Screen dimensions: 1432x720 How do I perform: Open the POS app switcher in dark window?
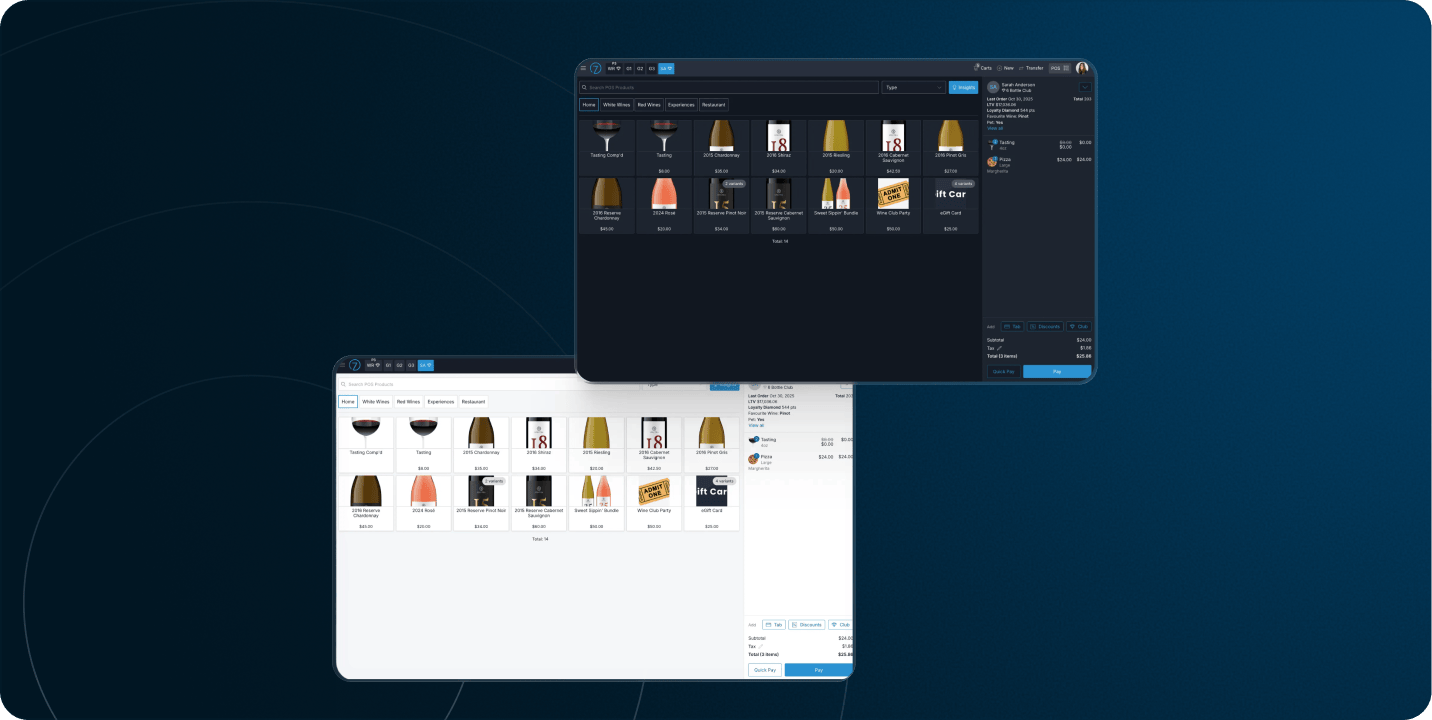(x=1060, y=68)
